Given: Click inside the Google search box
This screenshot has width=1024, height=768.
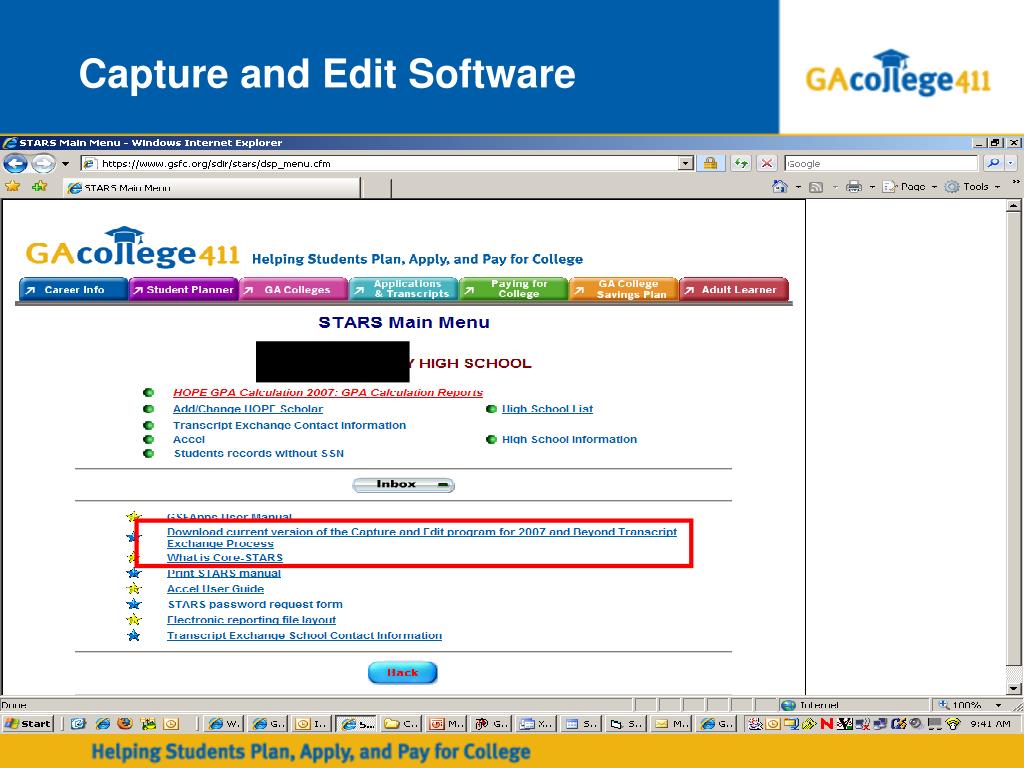Looking at the screenshot, I should coord(881,163).
